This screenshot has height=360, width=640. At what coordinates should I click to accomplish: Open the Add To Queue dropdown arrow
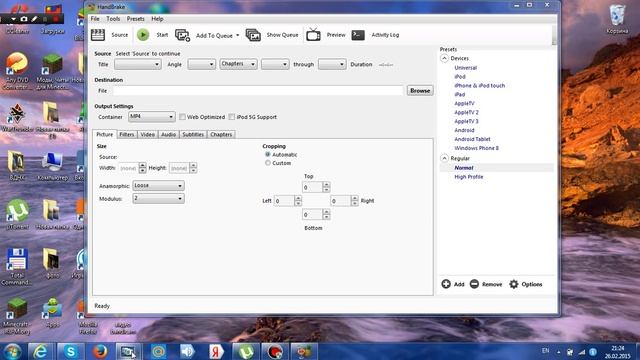tap(238, 35)
